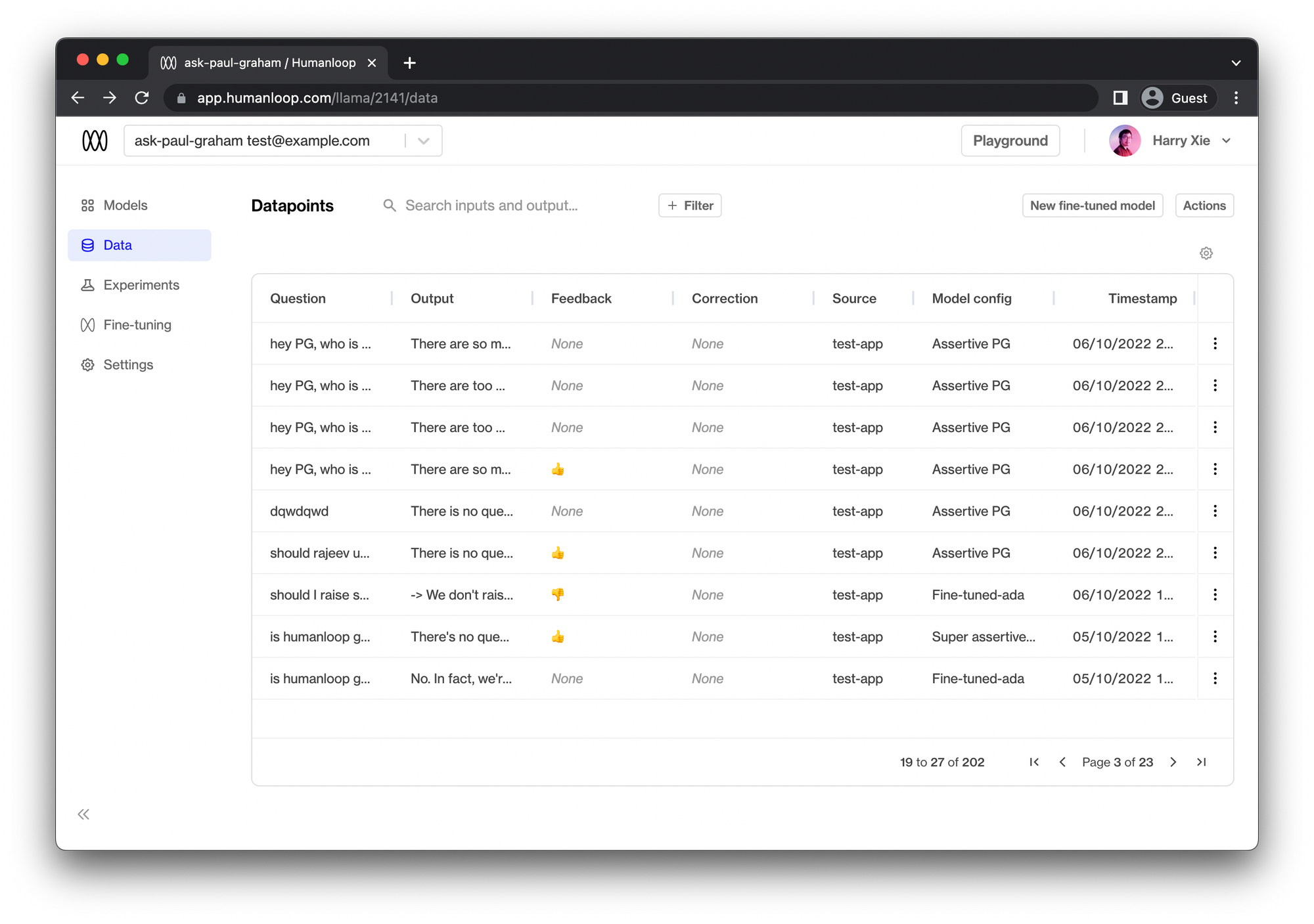Add a Filter to datapoints
The width and height of the screenshot is (1314, 924).
(690, 206)
